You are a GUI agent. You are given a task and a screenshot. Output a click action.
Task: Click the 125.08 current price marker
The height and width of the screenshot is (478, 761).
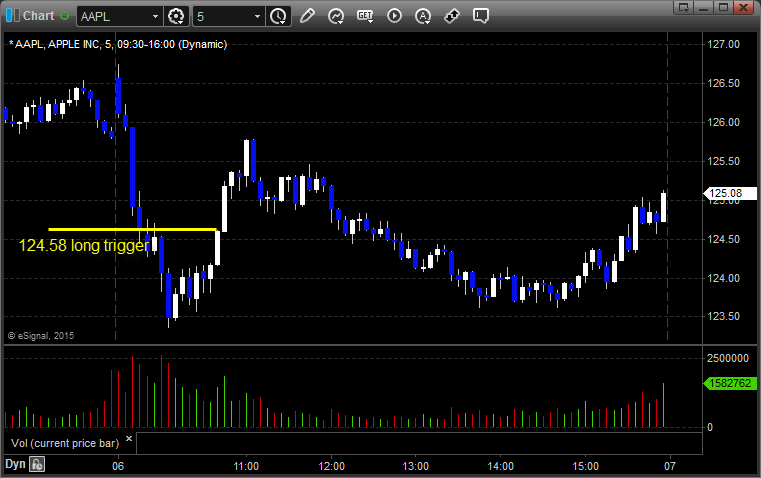729,193
